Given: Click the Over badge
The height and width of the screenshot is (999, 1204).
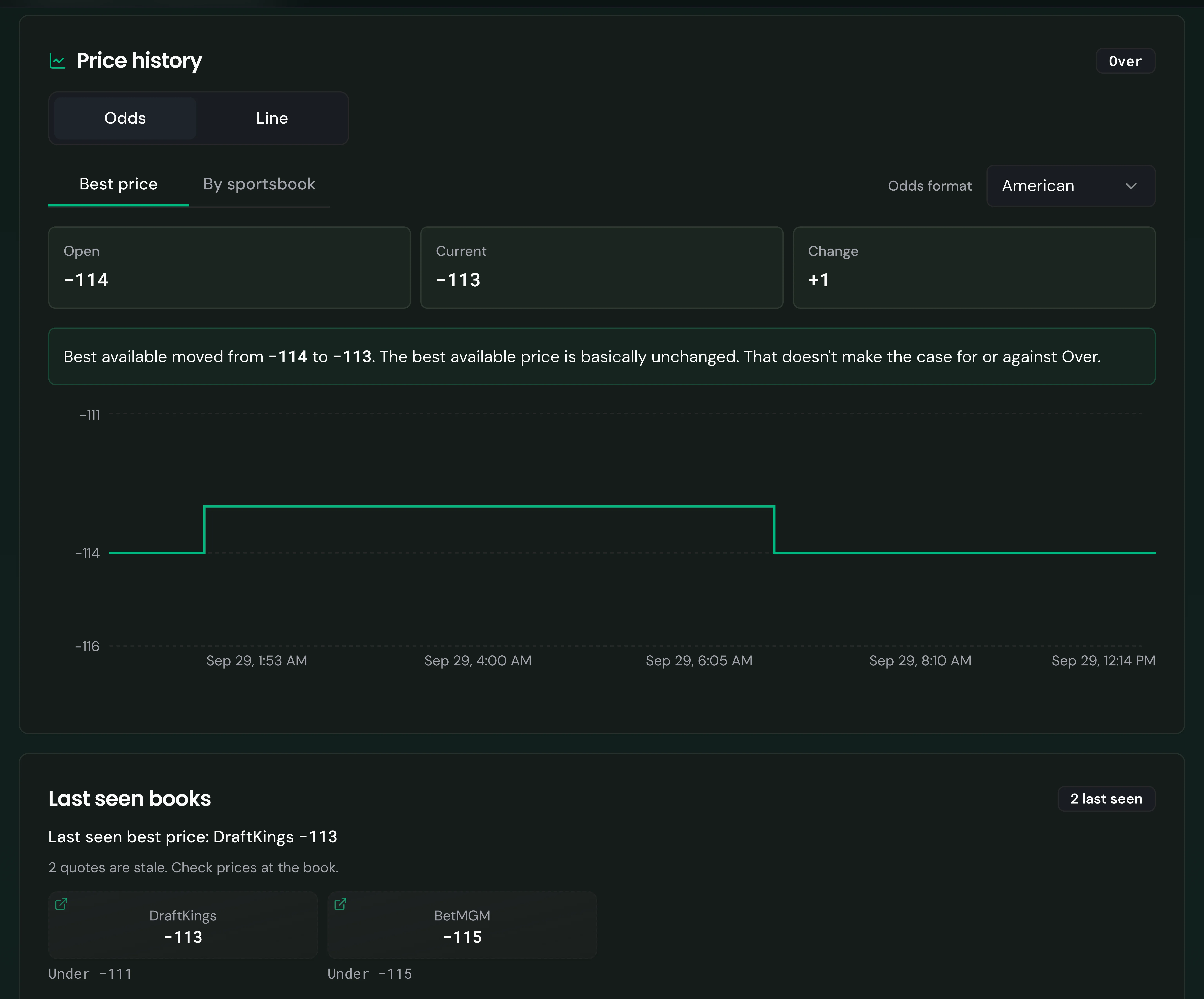Looking at the screenshot, I should click(x=1125, y=61).
